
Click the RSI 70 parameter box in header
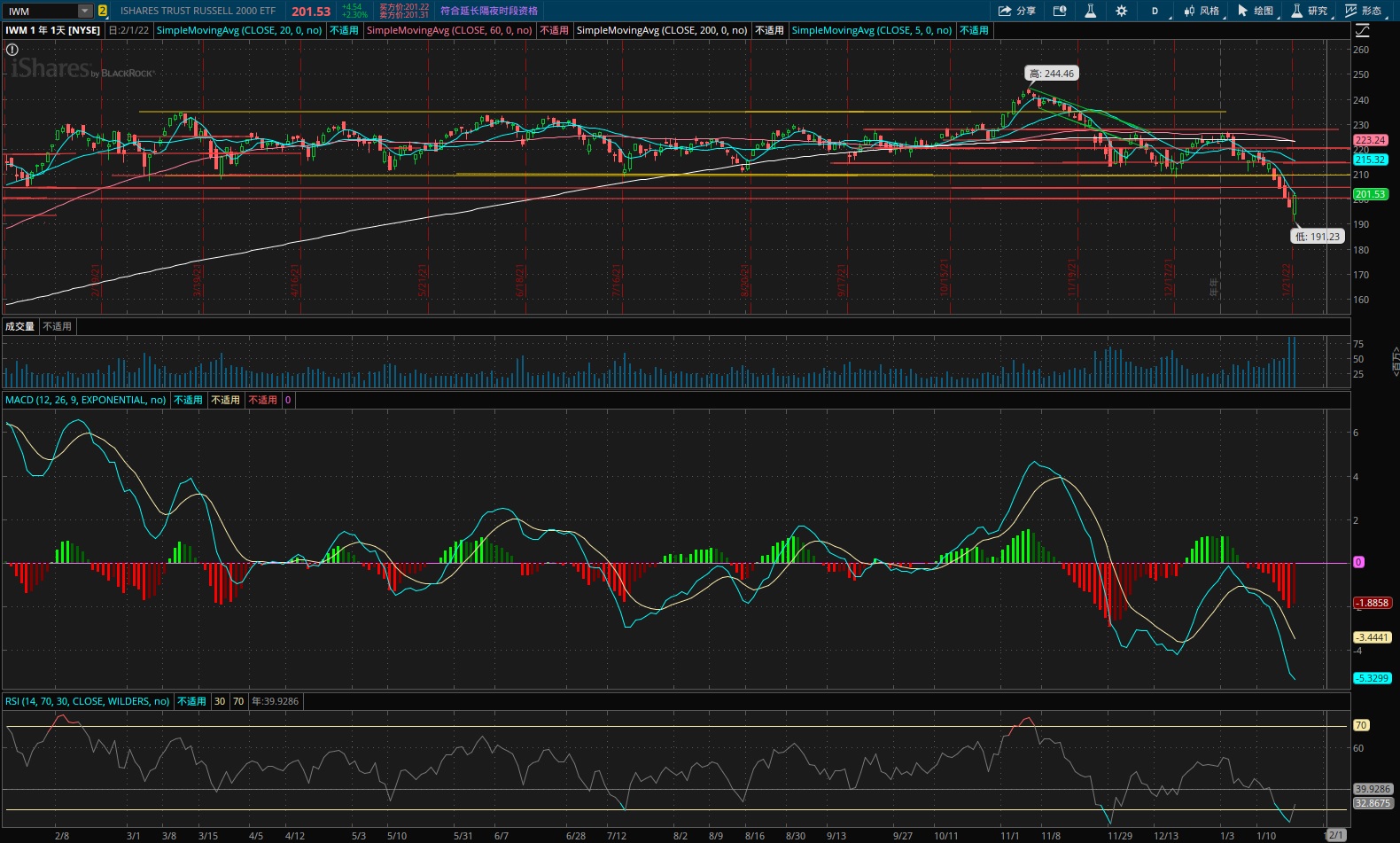point(238,701)
